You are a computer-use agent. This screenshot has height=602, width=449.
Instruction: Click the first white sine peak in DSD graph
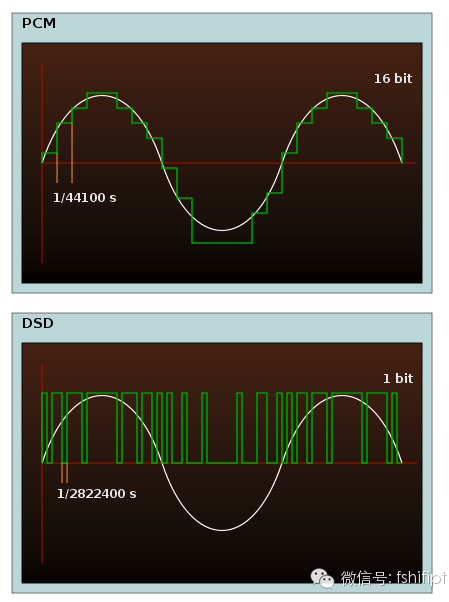tap(102, 396)
